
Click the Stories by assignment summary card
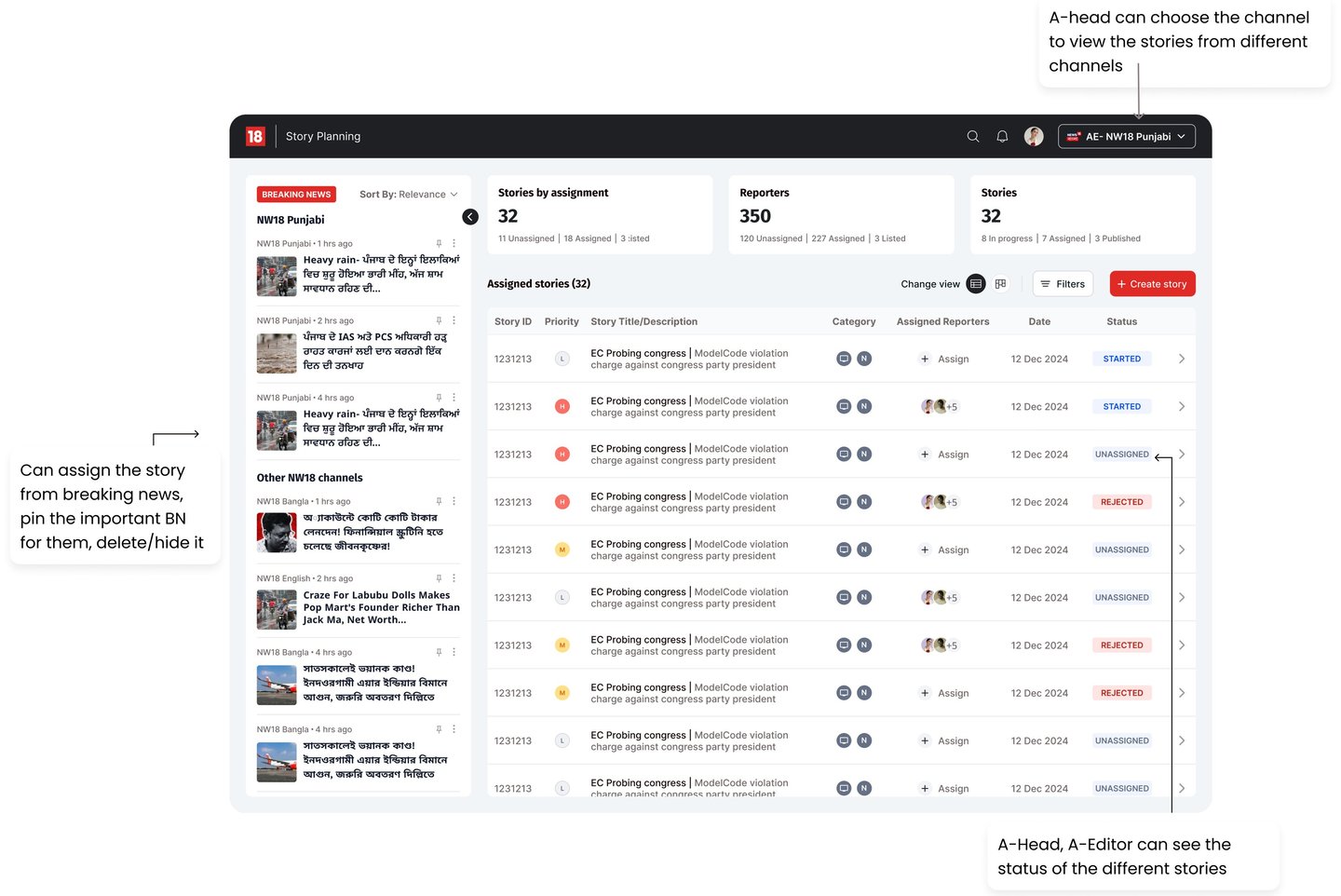[600, 214]
